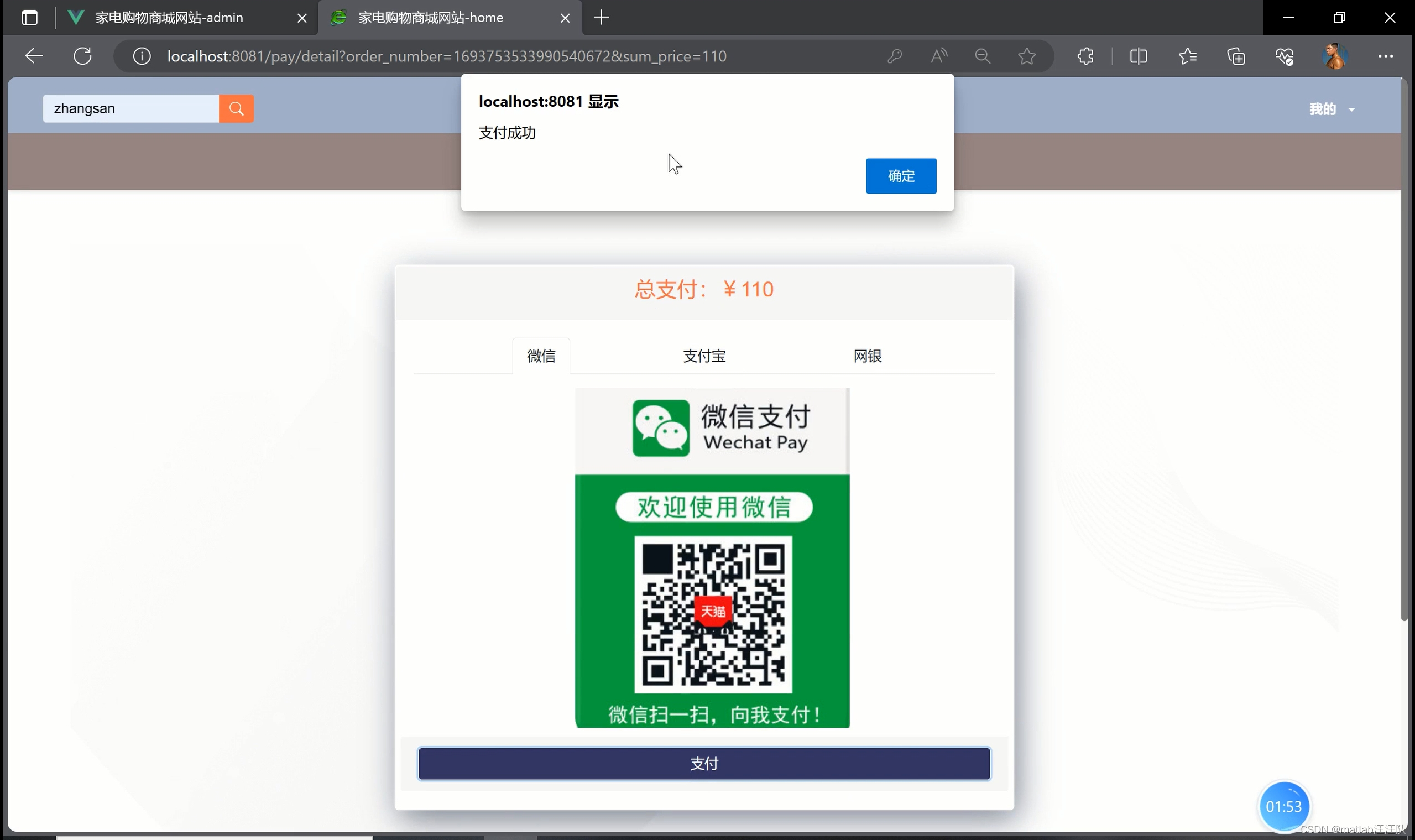Open the favorites list icon

tap(1188, 56)
